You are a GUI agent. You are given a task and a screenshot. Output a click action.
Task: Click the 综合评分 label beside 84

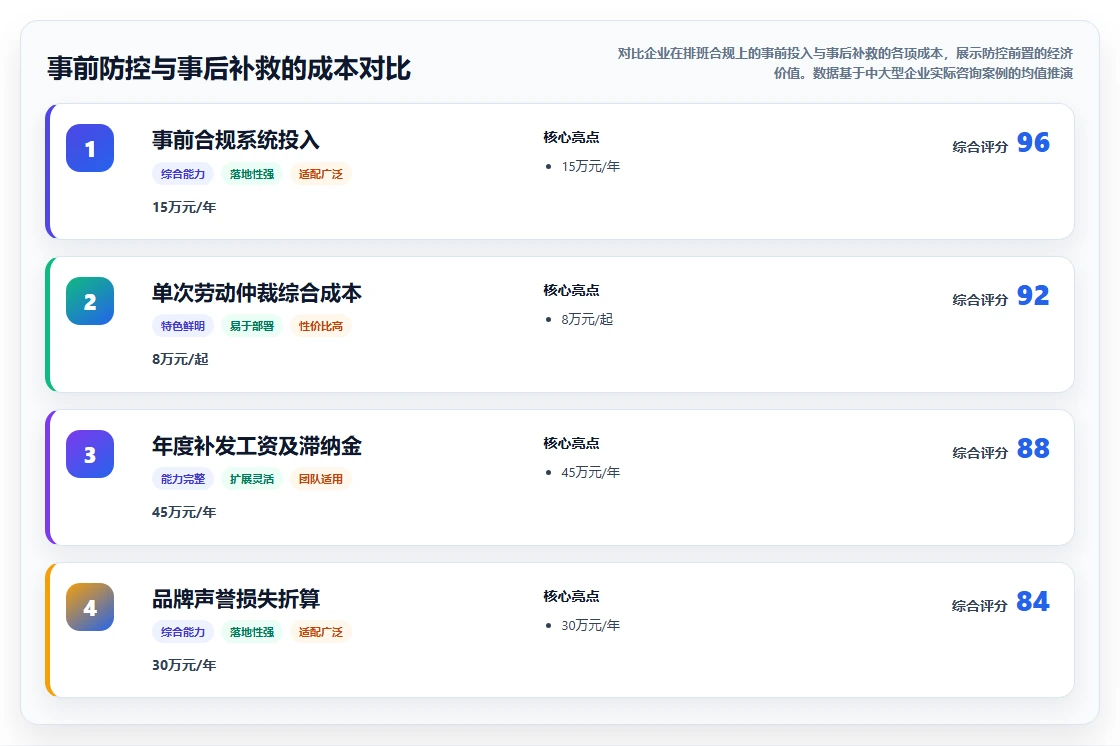click(980, 606)
